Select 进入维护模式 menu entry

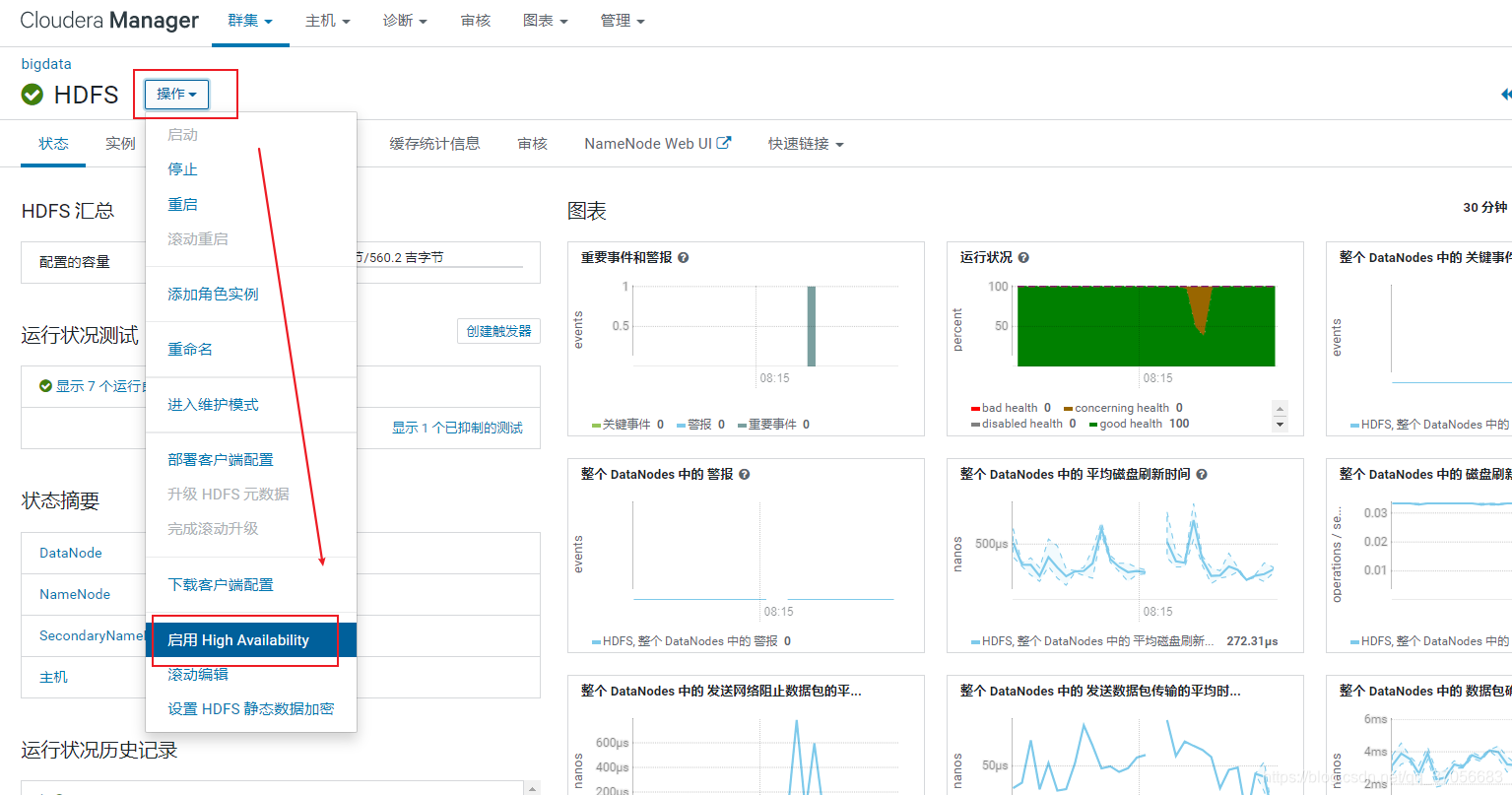point(251,404)
